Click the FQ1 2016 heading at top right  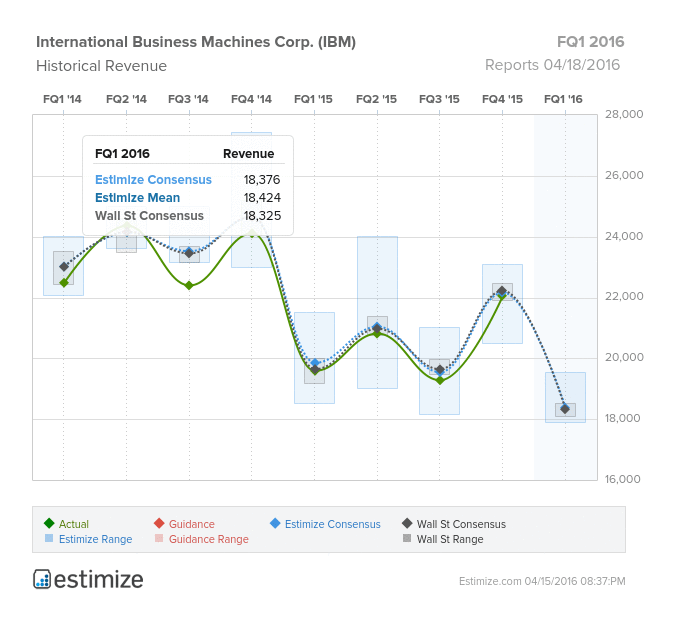[591, 42]
